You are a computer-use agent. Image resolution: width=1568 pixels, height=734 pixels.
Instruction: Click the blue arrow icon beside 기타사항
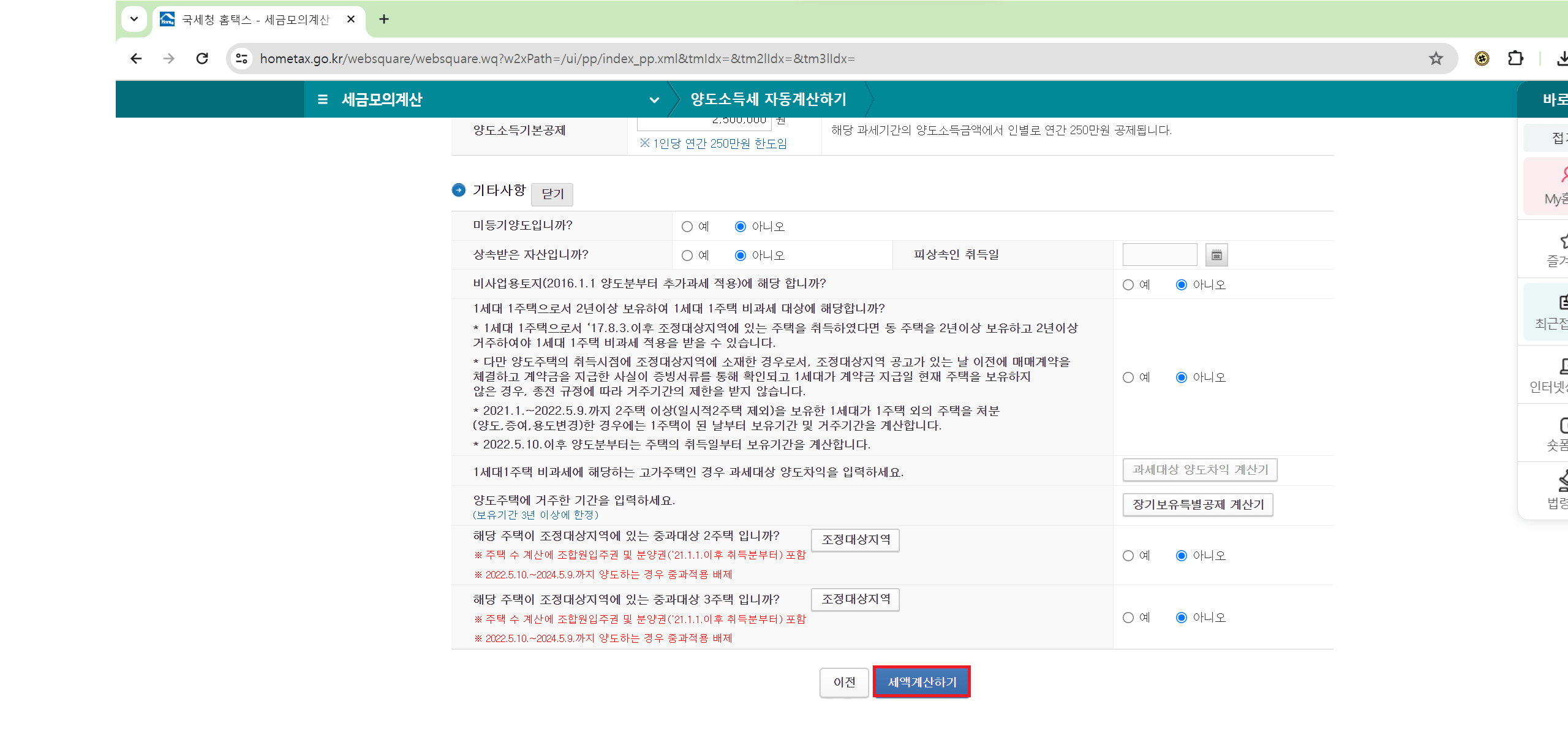(x=459, y=191)
